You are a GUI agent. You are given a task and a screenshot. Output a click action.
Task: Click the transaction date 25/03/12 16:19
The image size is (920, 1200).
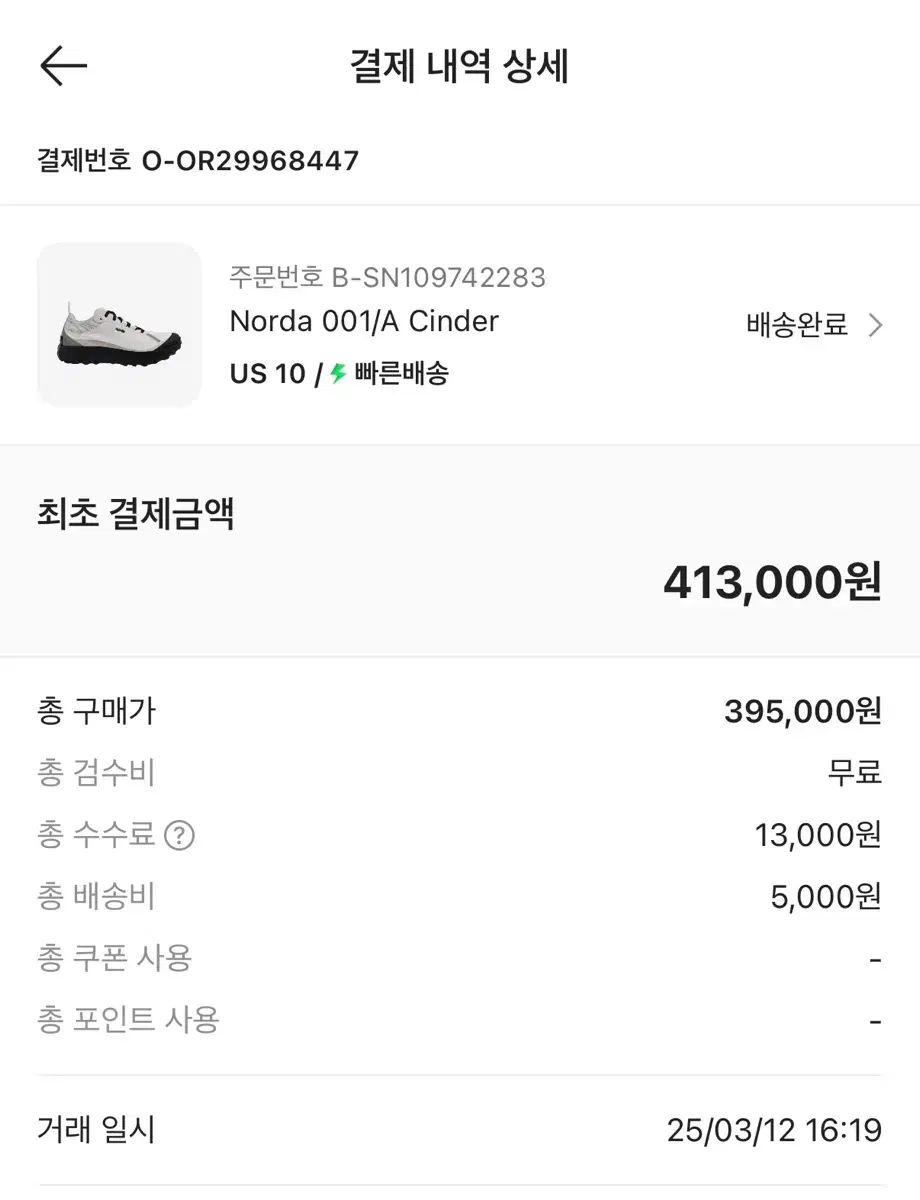tap(774, 1131)
